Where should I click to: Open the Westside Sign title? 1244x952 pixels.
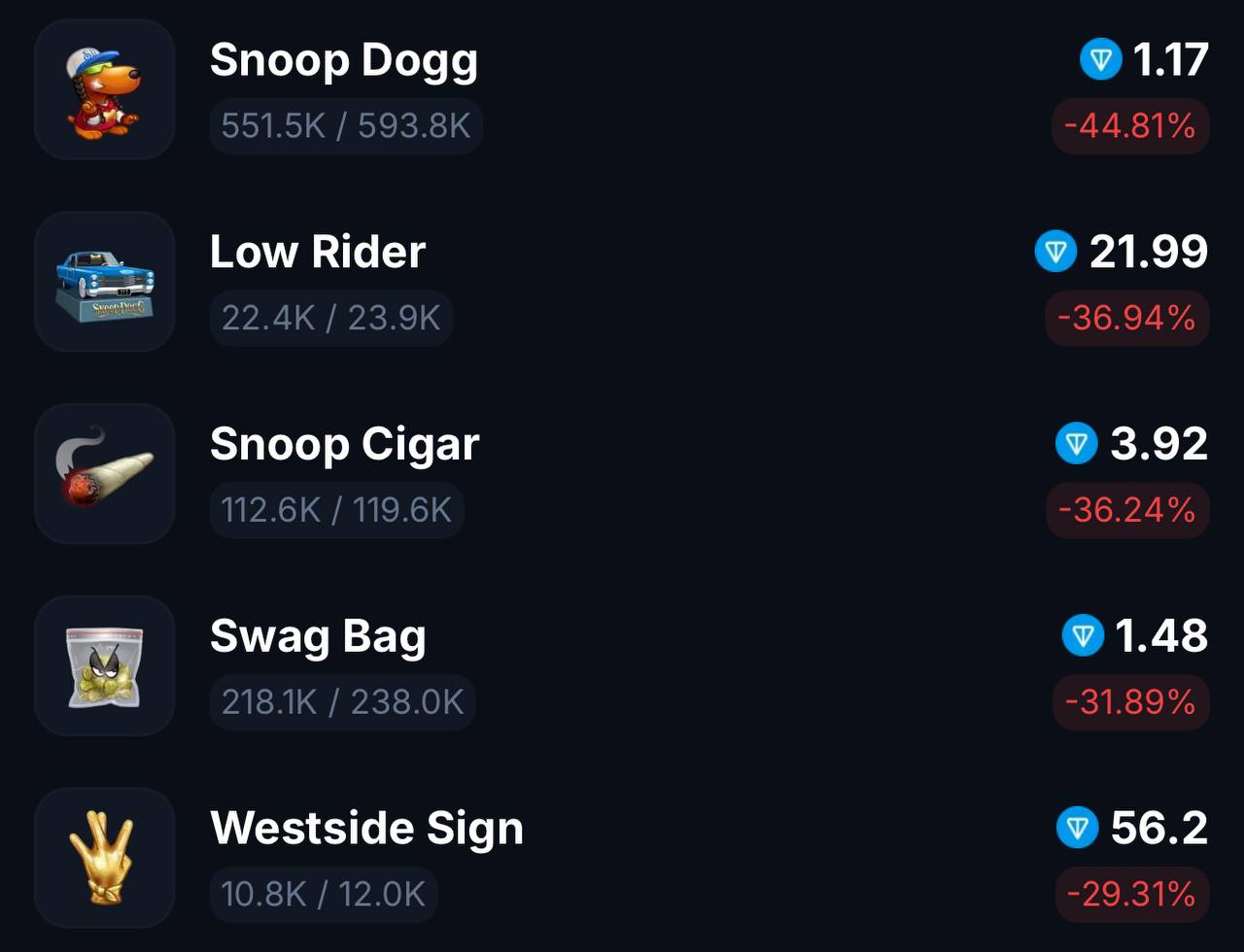pos(366,828)
